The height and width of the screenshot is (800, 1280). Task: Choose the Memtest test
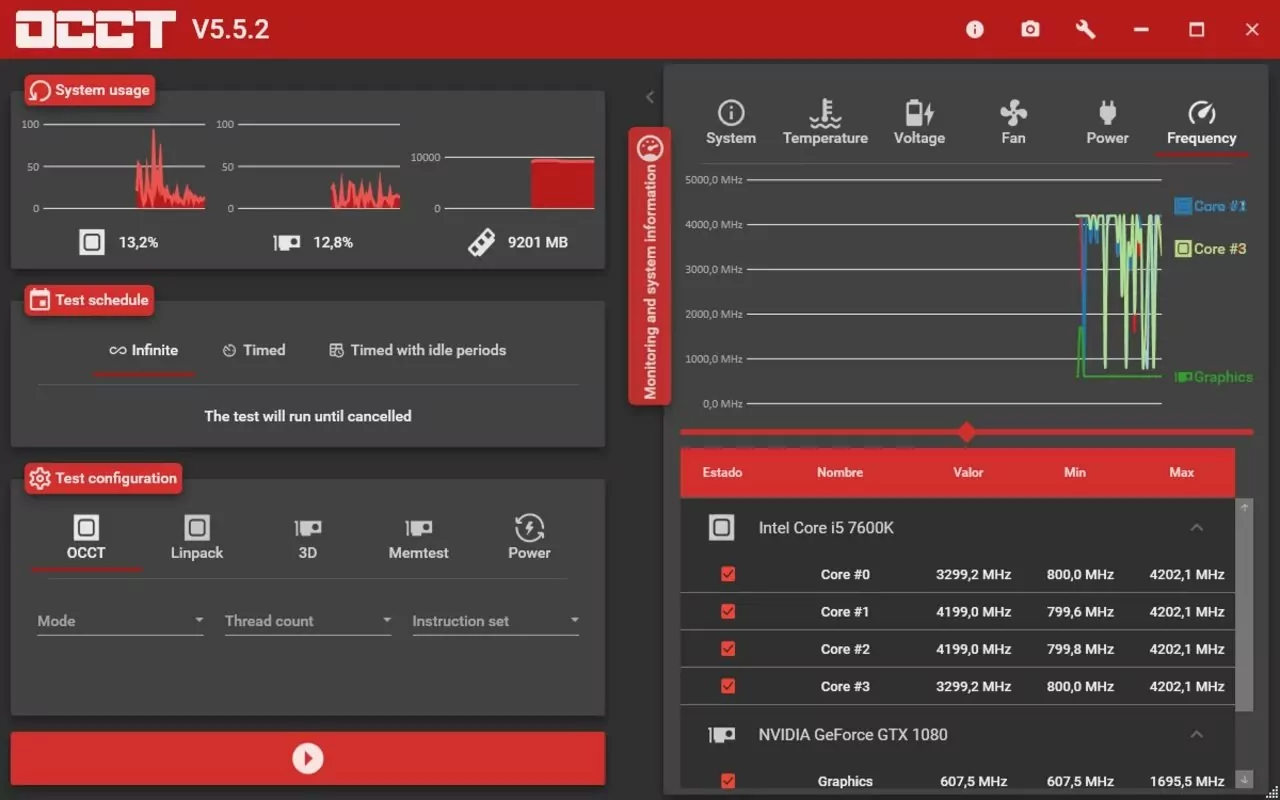(x=418, y=537)
